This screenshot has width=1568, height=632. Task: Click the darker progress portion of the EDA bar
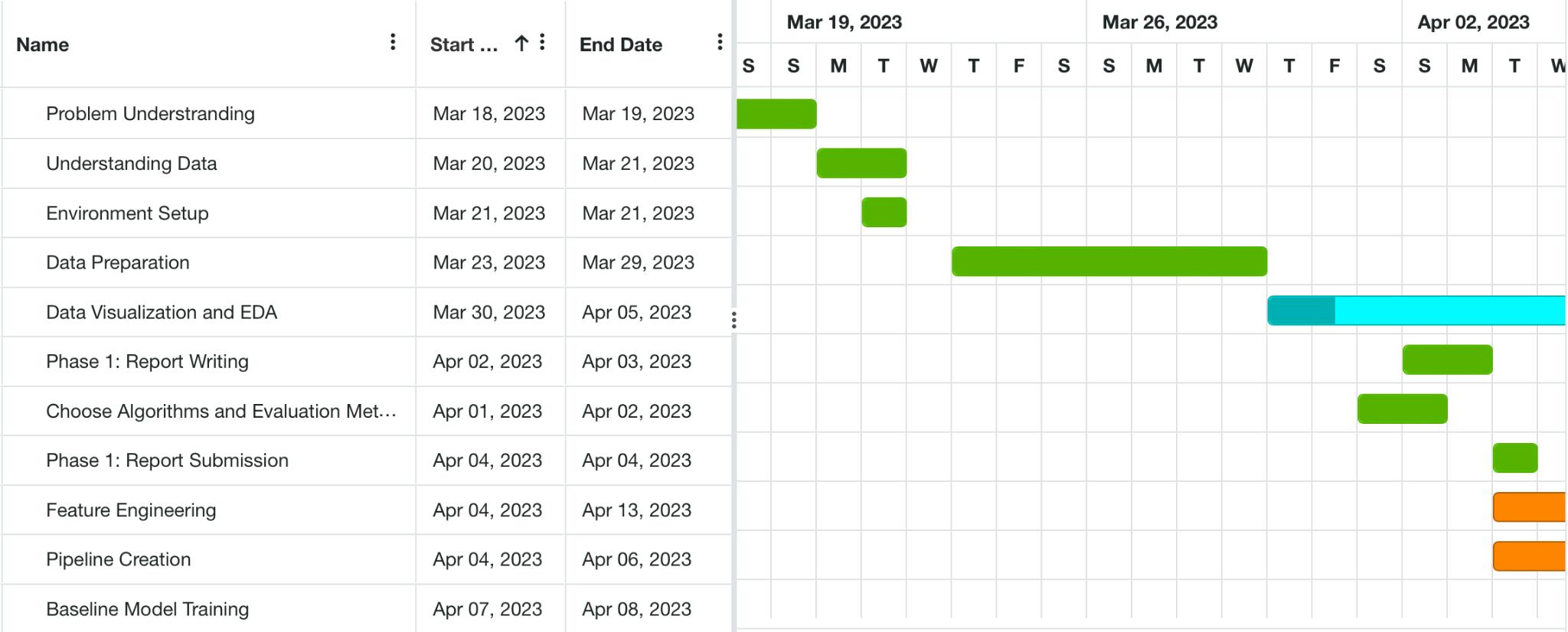point(1300,311)
